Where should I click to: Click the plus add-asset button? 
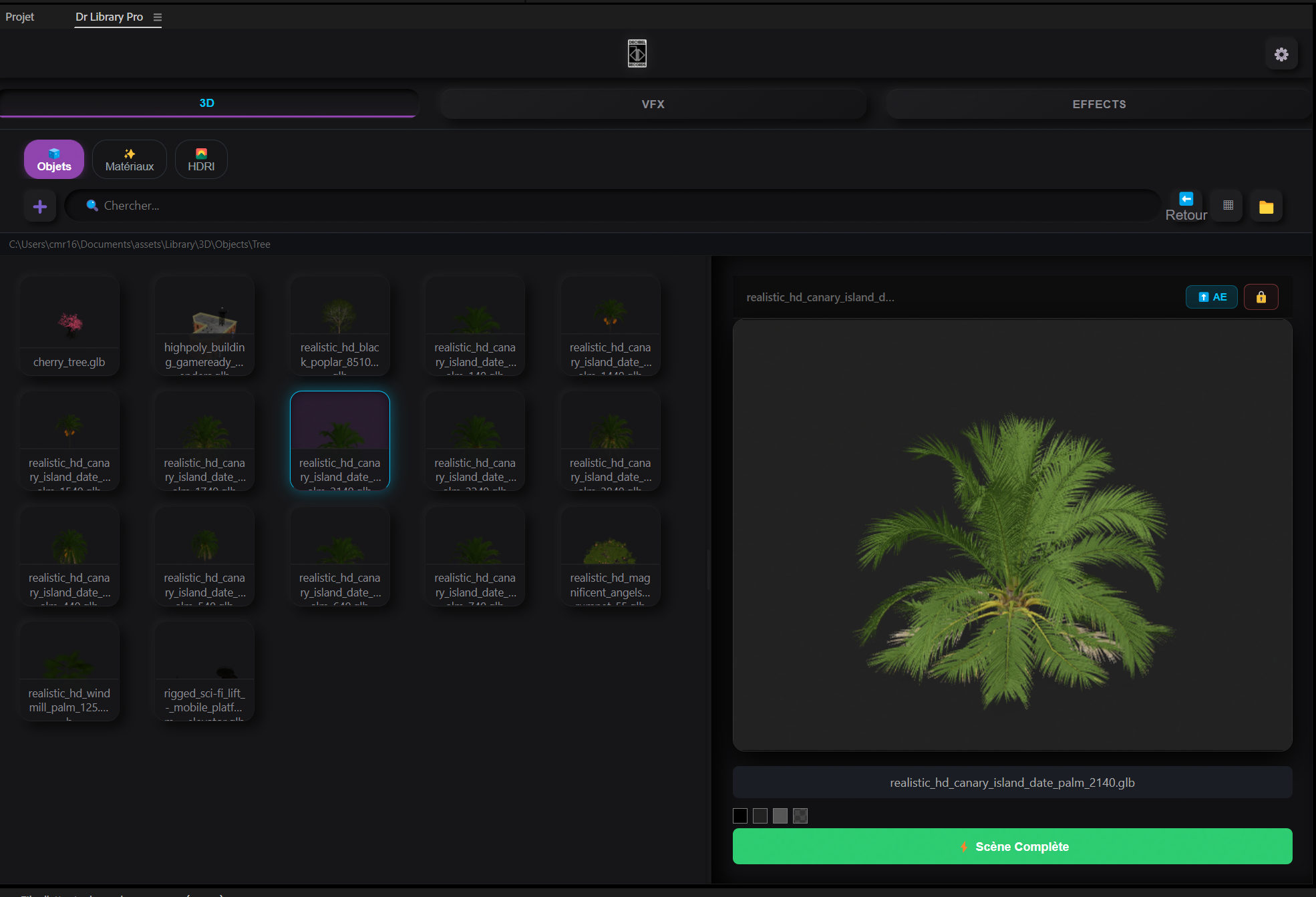click(40, 206)
